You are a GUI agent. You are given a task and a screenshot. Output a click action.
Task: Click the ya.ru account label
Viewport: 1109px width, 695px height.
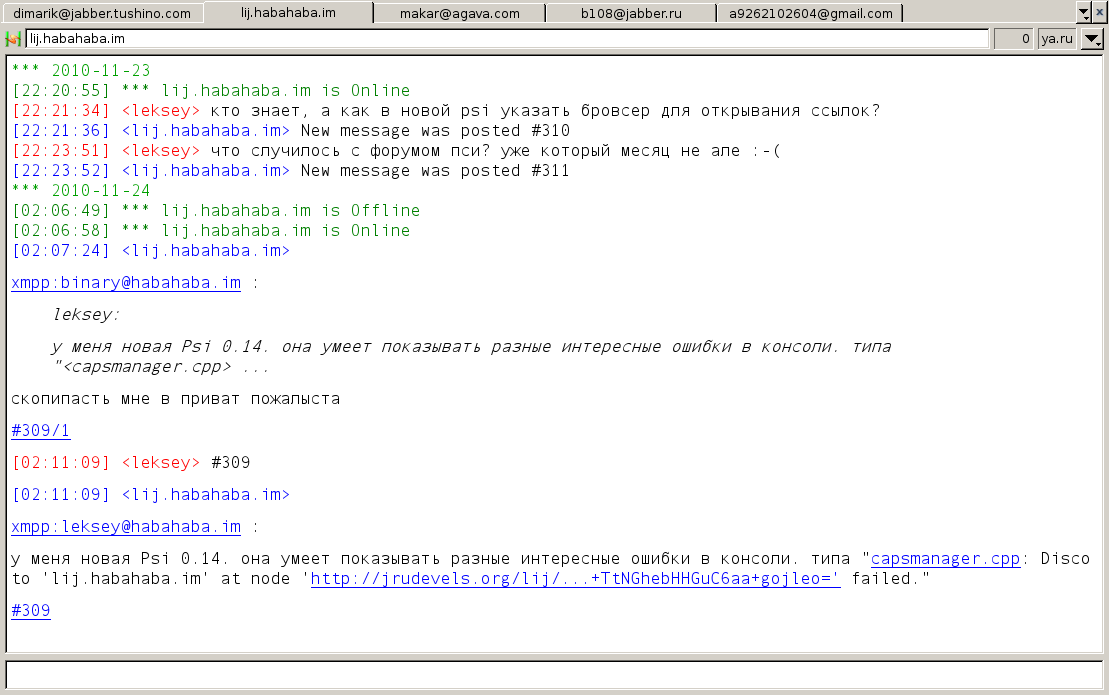pos(1057,39)
